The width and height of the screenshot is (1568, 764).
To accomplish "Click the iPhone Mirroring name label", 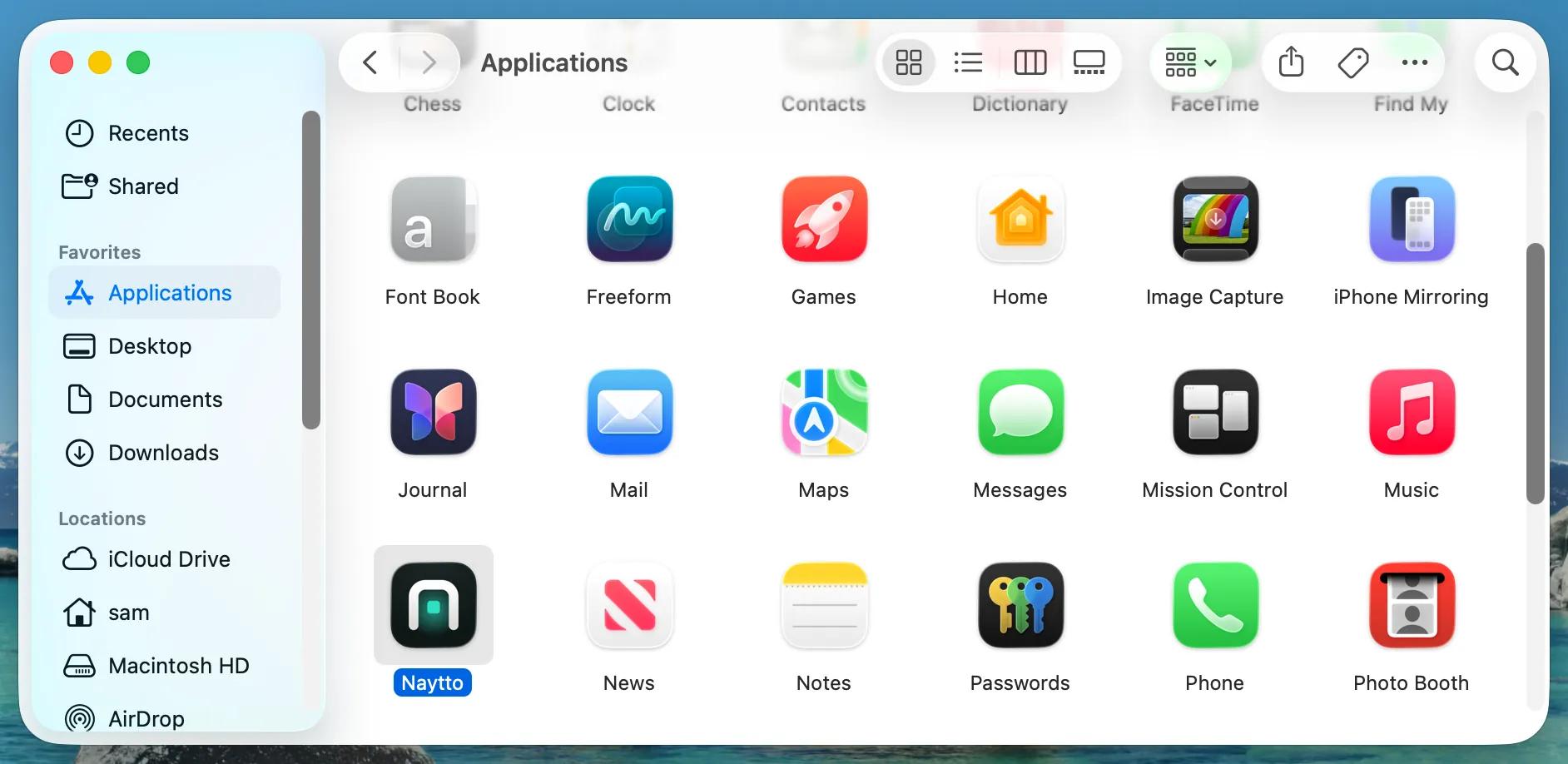I will 1412,297.
